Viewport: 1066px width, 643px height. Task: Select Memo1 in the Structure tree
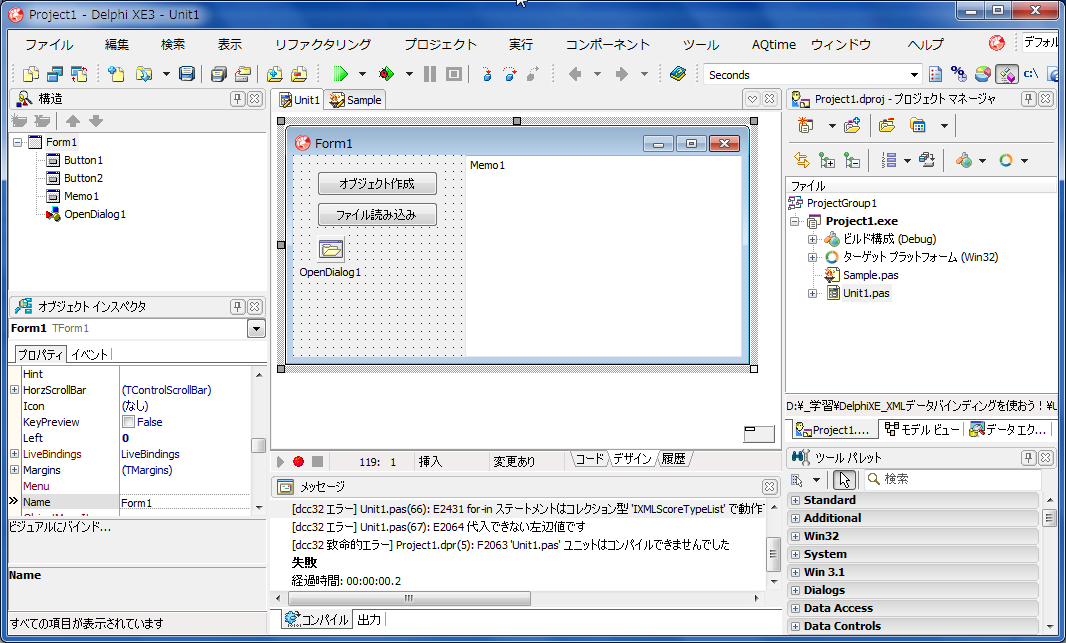tap(82, 196)
